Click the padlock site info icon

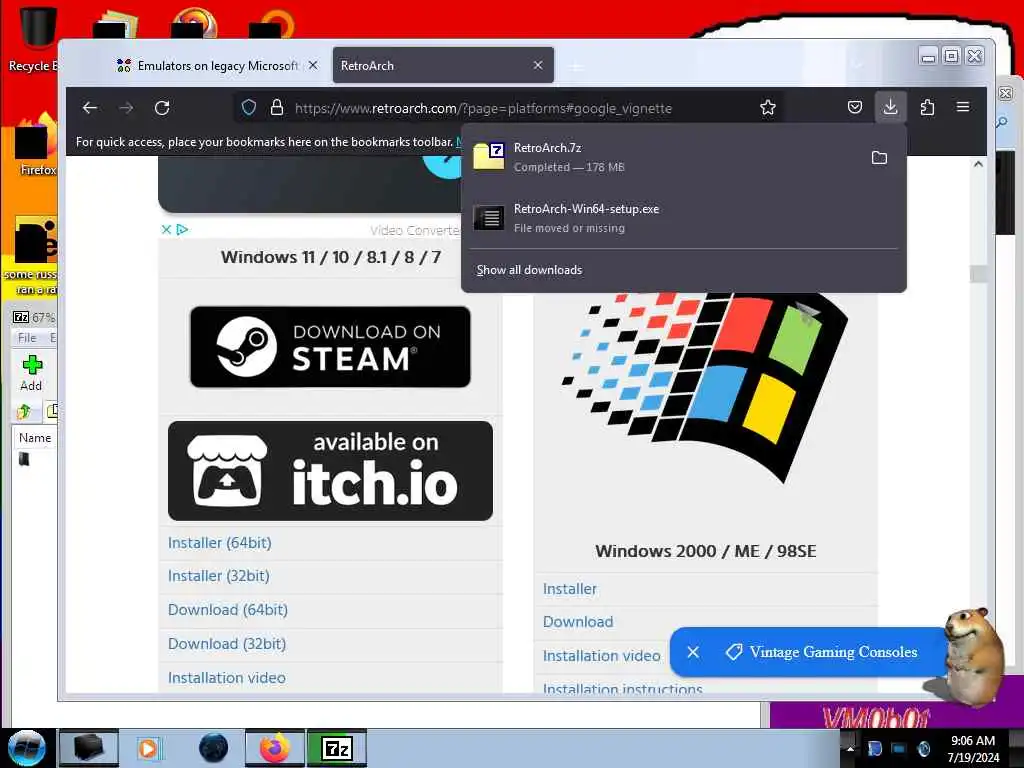[277, 108]
